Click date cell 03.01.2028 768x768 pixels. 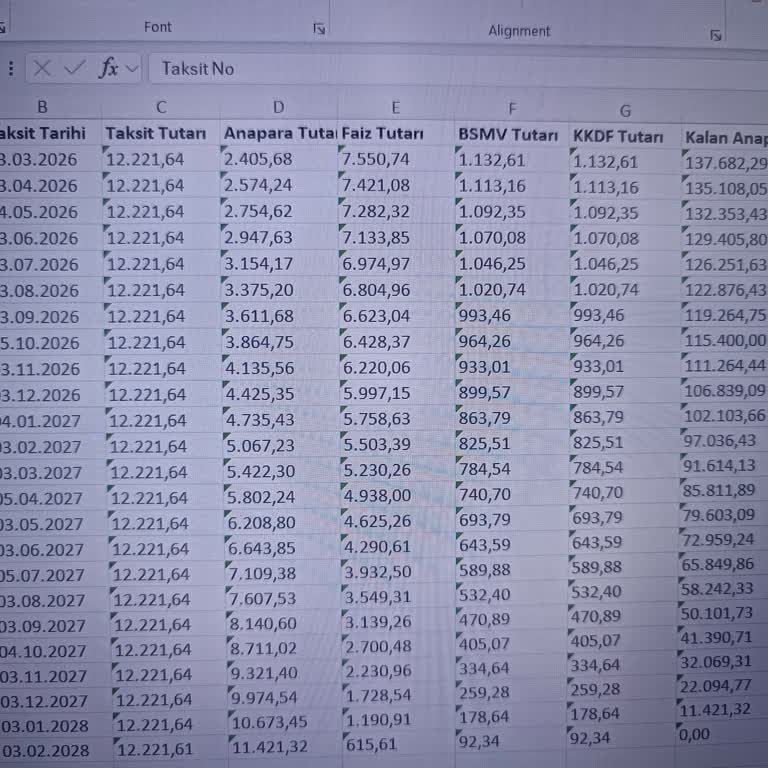pos(57,725)
